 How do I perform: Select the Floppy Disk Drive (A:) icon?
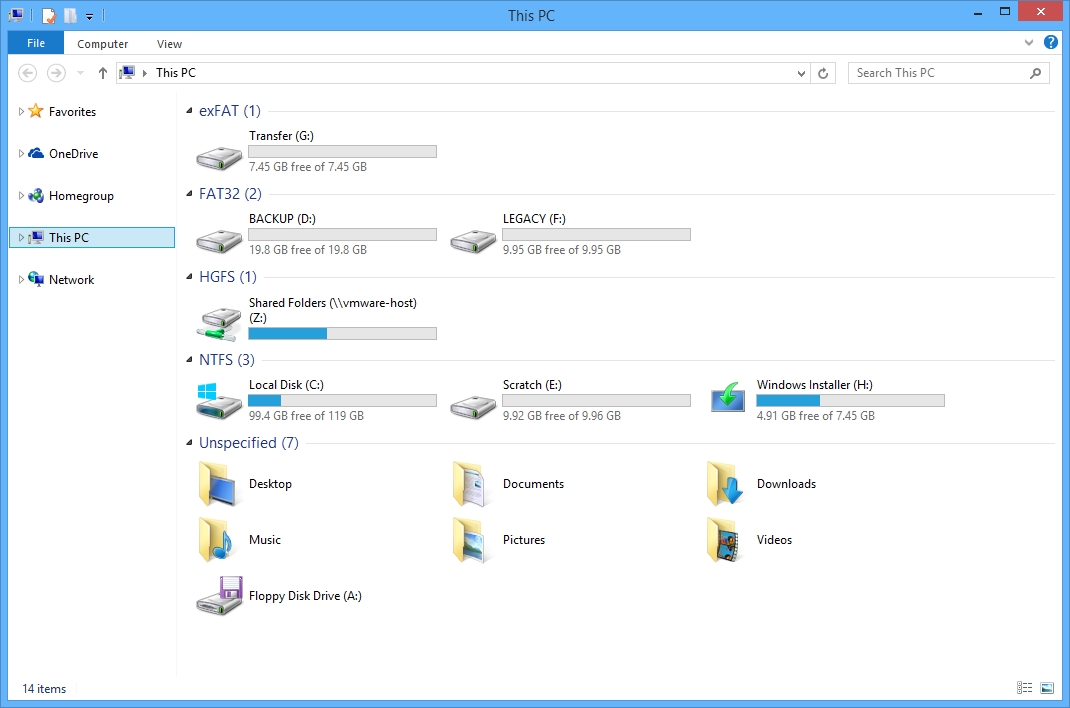(x=219, y=595)
